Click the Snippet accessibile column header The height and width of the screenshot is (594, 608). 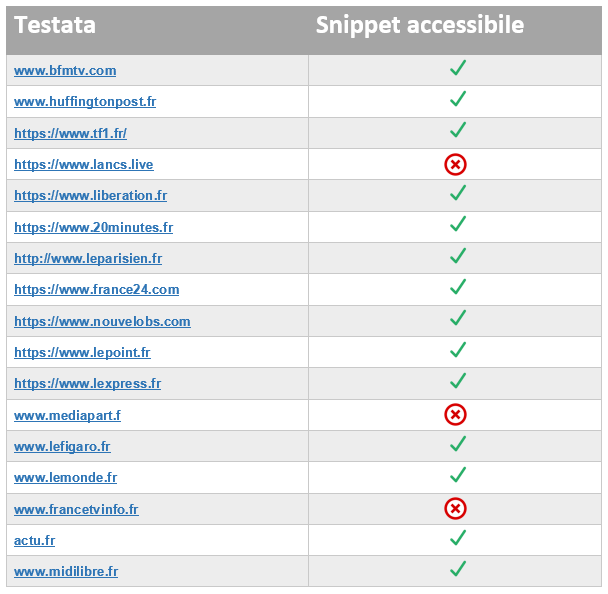(x=420, y=26)
